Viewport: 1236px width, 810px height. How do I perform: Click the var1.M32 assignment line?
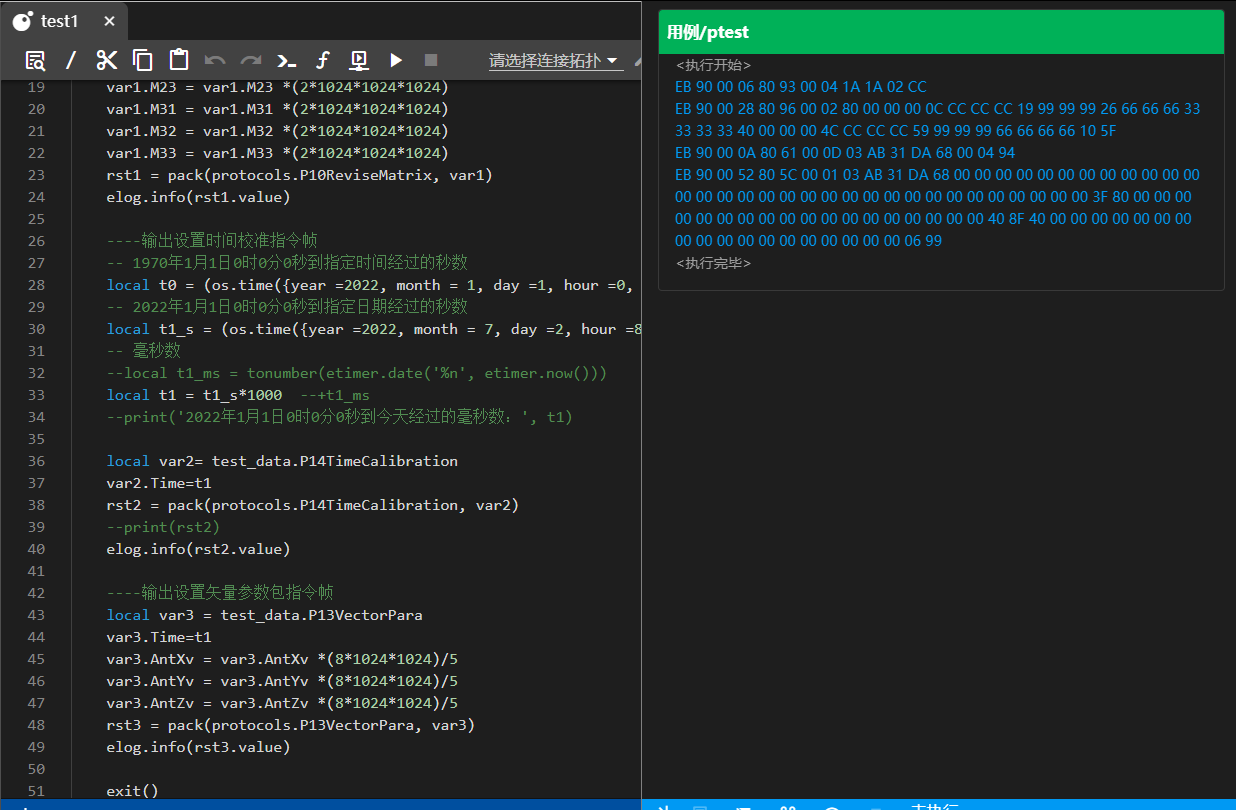278,131
